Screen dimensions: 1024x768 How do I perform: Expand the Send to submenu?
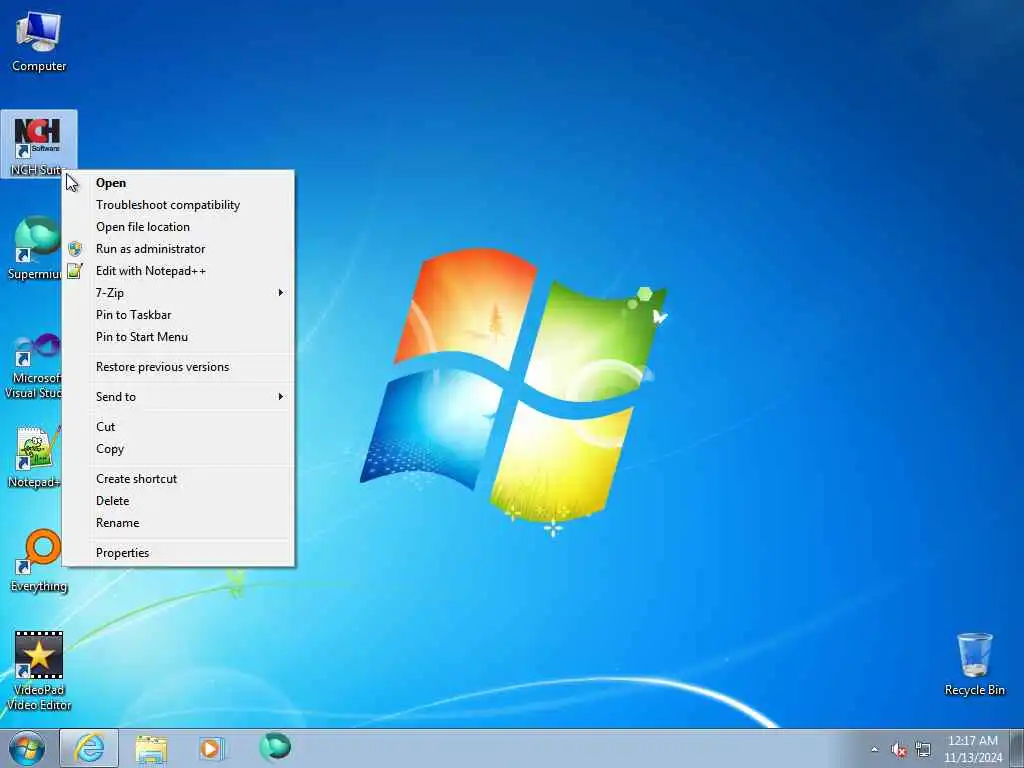[x=178, y=396]
